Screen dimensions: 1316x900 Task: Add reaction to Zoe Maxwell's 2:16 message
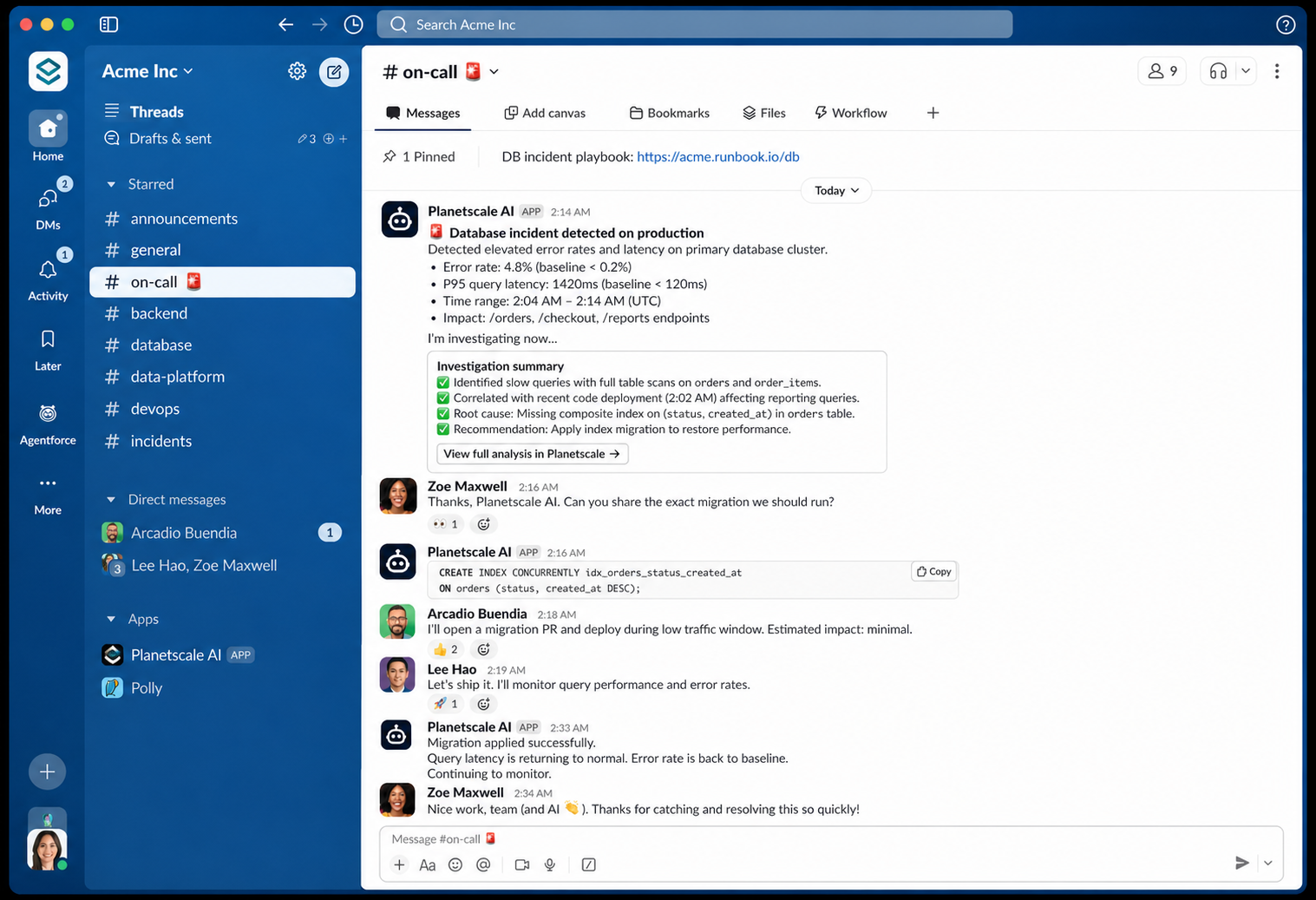coord(484,524)
